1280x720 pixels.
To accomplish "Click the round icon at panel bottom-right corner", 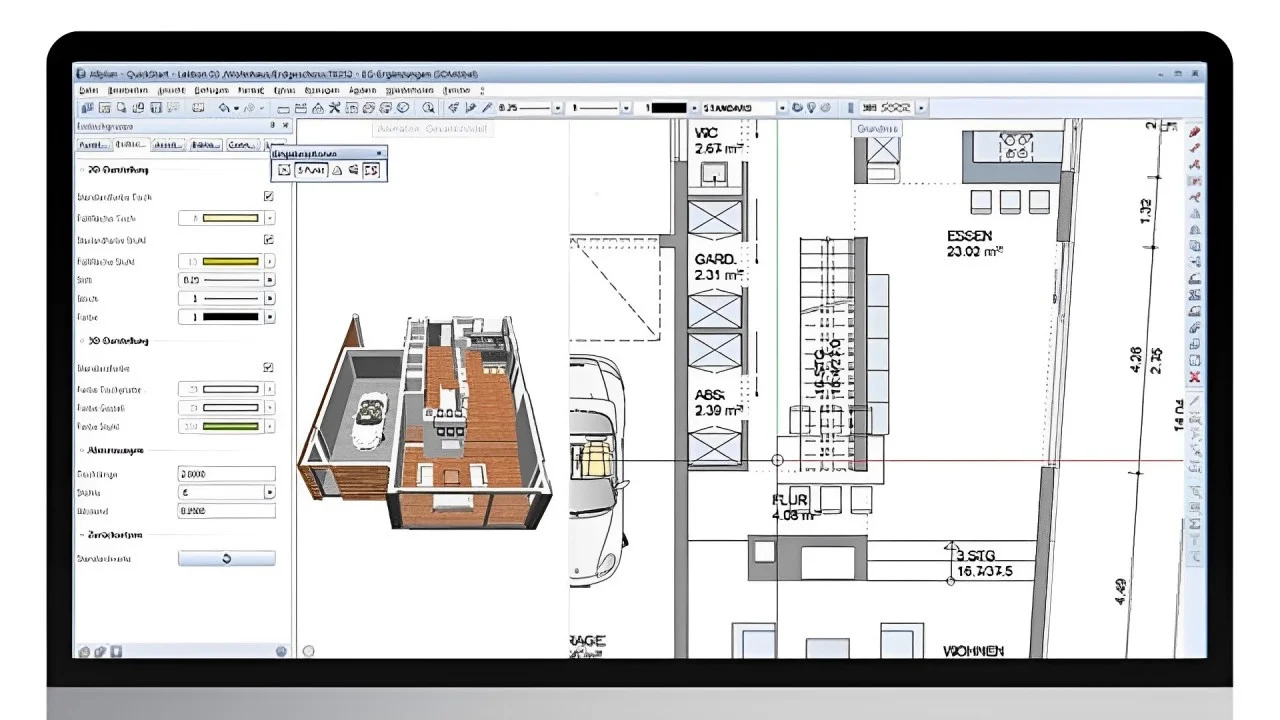I will point(281,651).
